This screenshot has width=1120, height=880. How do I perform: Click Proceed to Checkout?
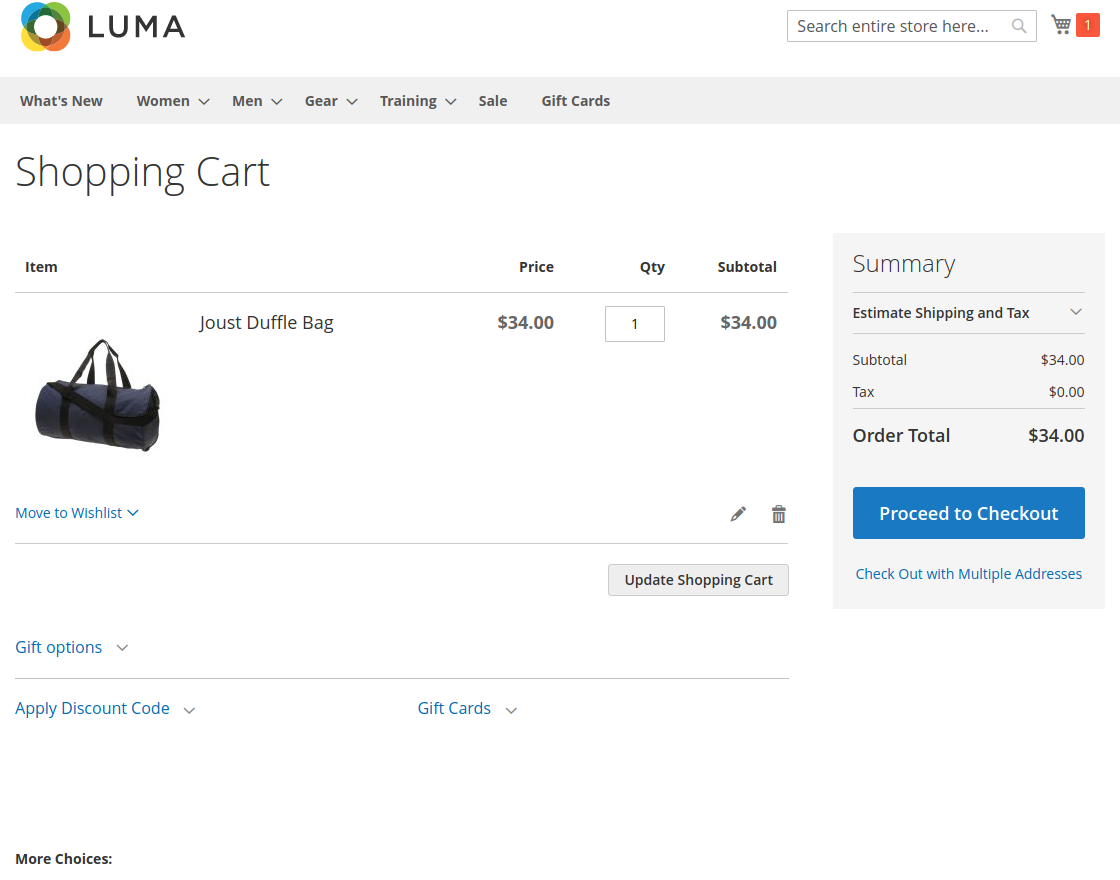coord(968,513)
